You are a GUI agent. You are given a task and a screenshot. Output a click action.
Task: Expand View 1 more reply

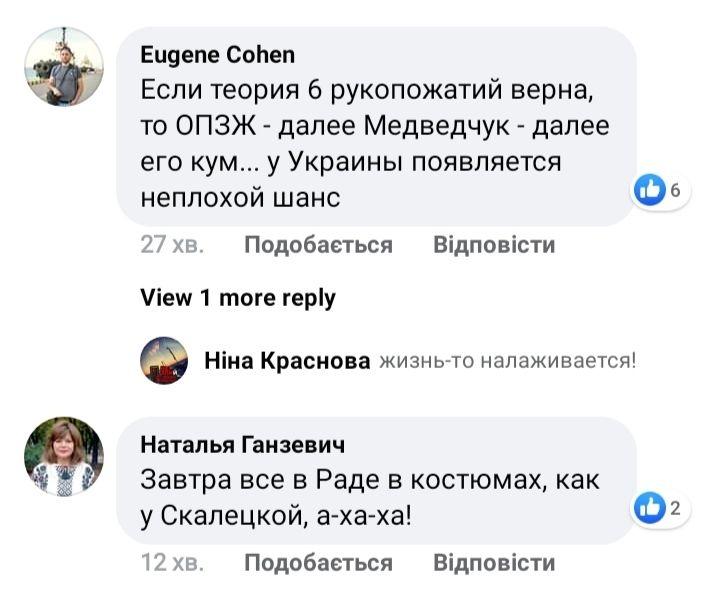238,297
